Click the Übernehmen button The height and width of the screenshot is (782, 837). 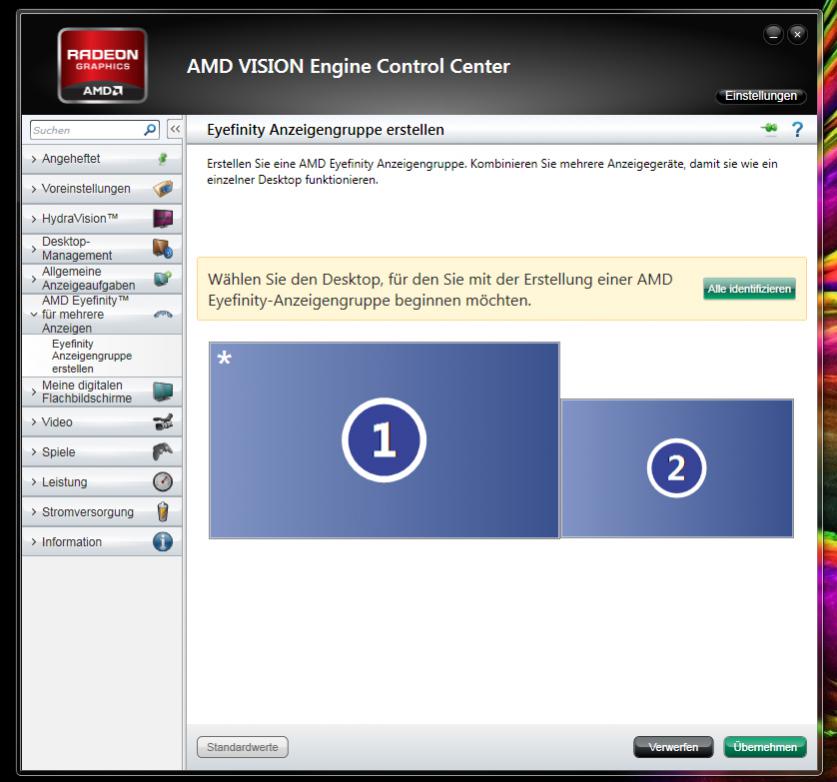coord(765,747)
